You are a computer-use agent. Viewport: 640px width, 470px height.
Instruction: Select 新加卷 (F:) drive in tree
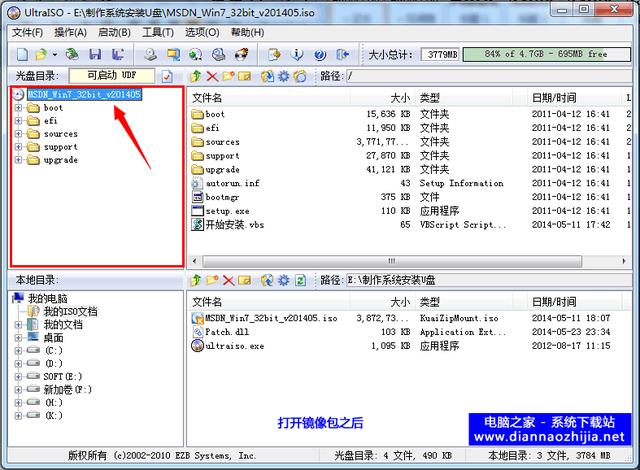point(67,390)
